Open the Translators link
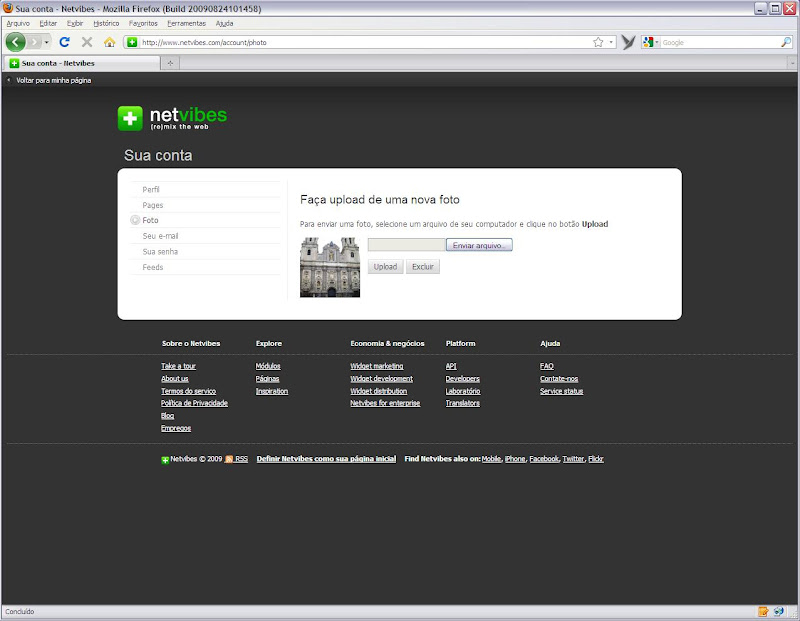 click(462, 403)
